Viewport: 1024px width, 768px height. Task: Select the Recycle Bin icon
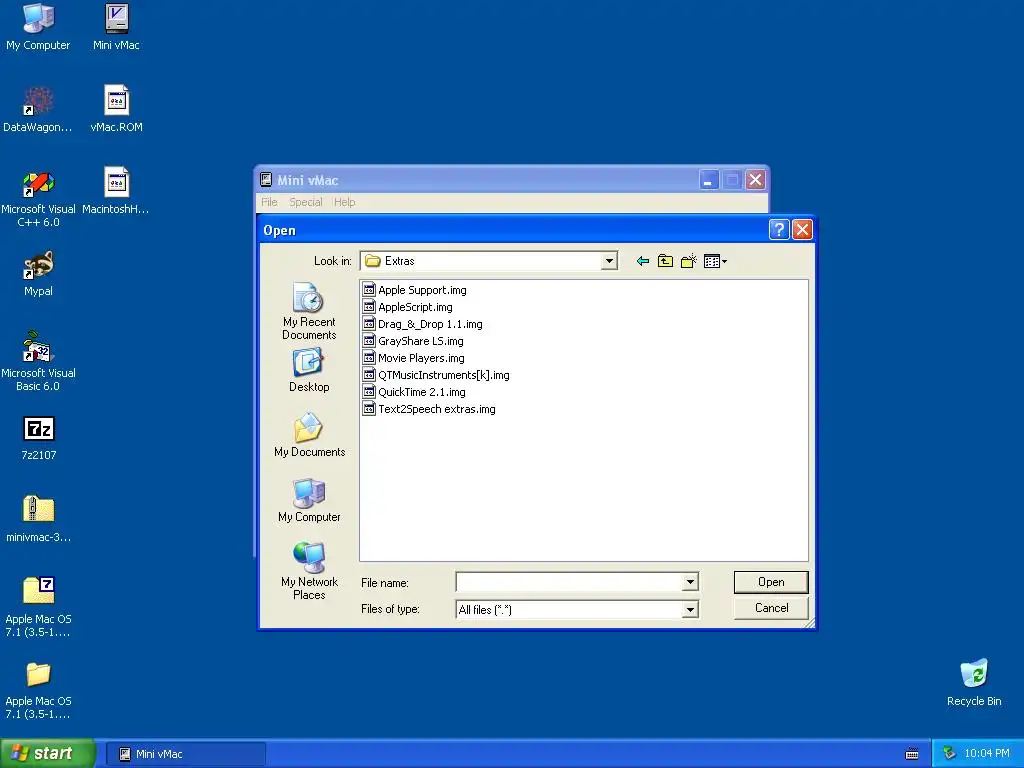[974, 682]
